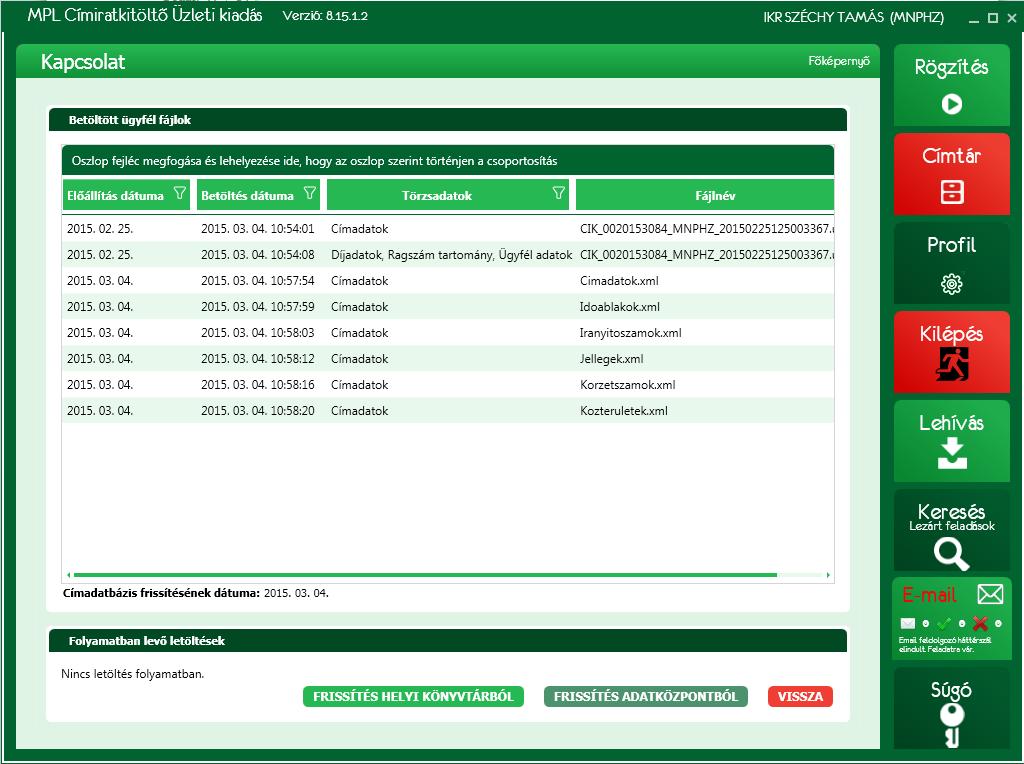
Task: Select the Idoablakok.xml file row
Action: tap(448, 307)
